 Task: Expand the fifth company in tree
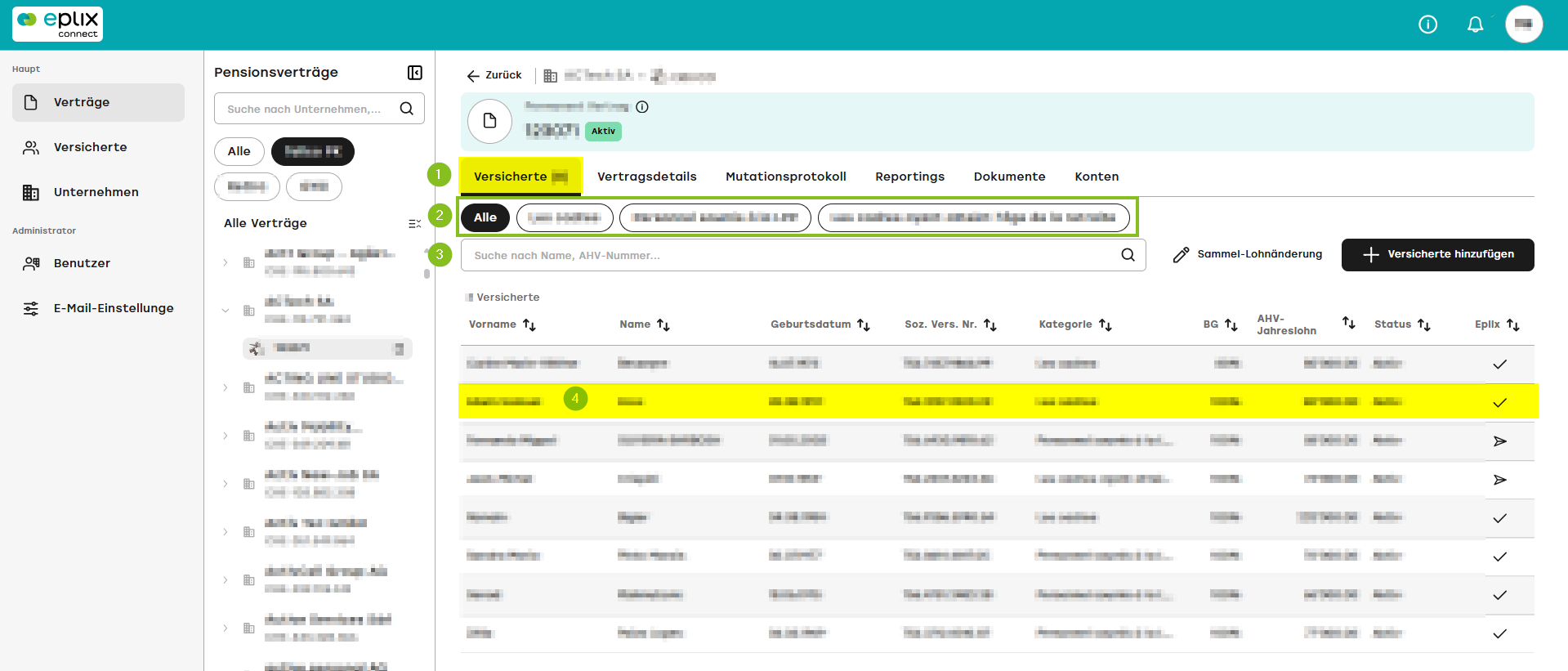coord(226,484)
